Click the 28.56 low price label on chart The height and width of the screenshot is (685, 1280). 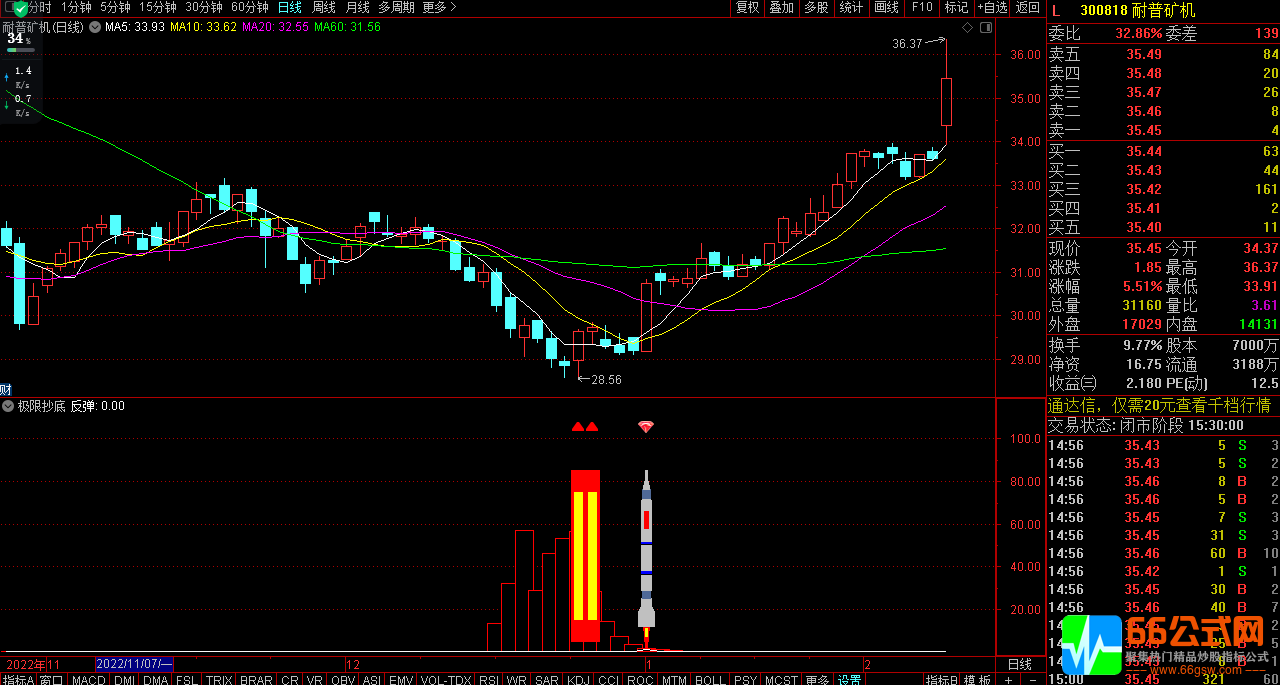click(x=607, y=380)
